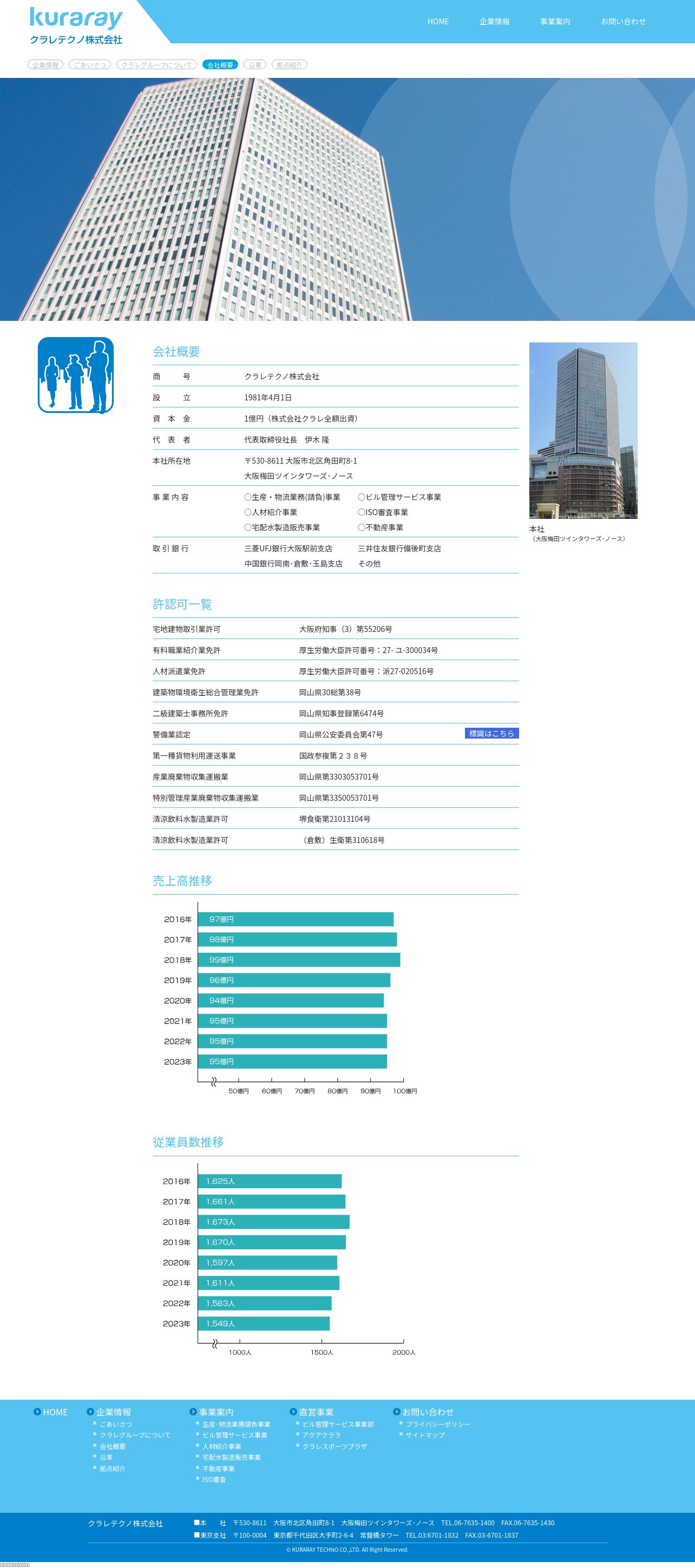Open footer link プライバシーポリシー

point(438,1424)
